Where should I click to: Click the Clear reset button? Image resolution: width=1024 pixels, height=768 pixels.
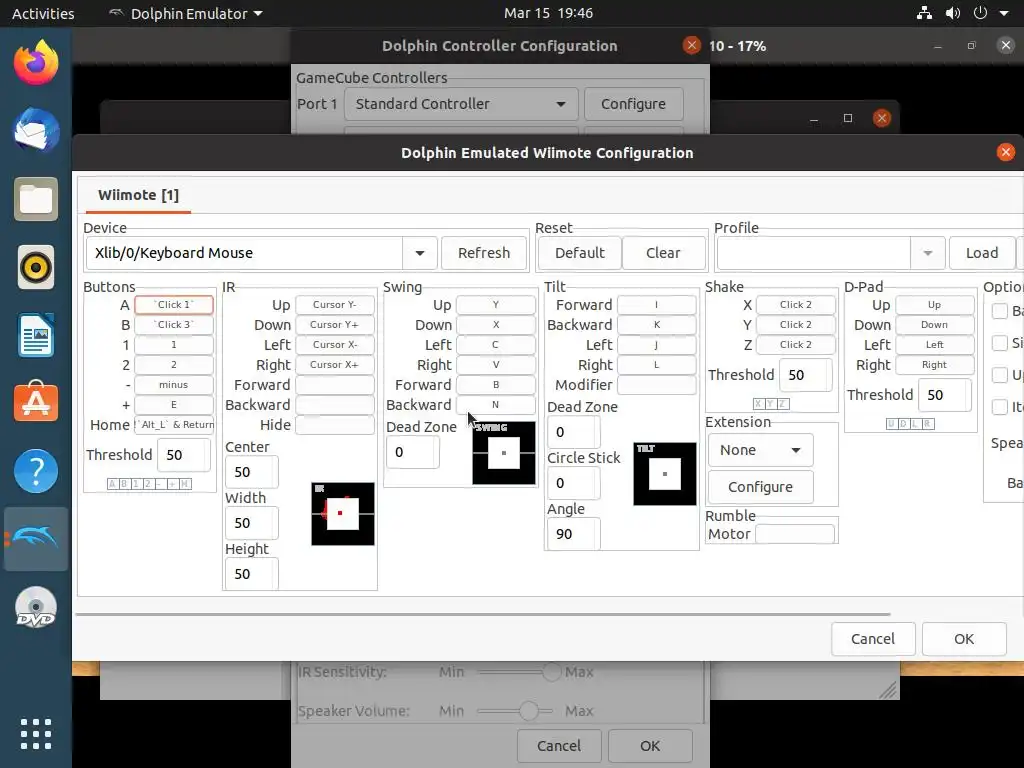pos(663,253)
